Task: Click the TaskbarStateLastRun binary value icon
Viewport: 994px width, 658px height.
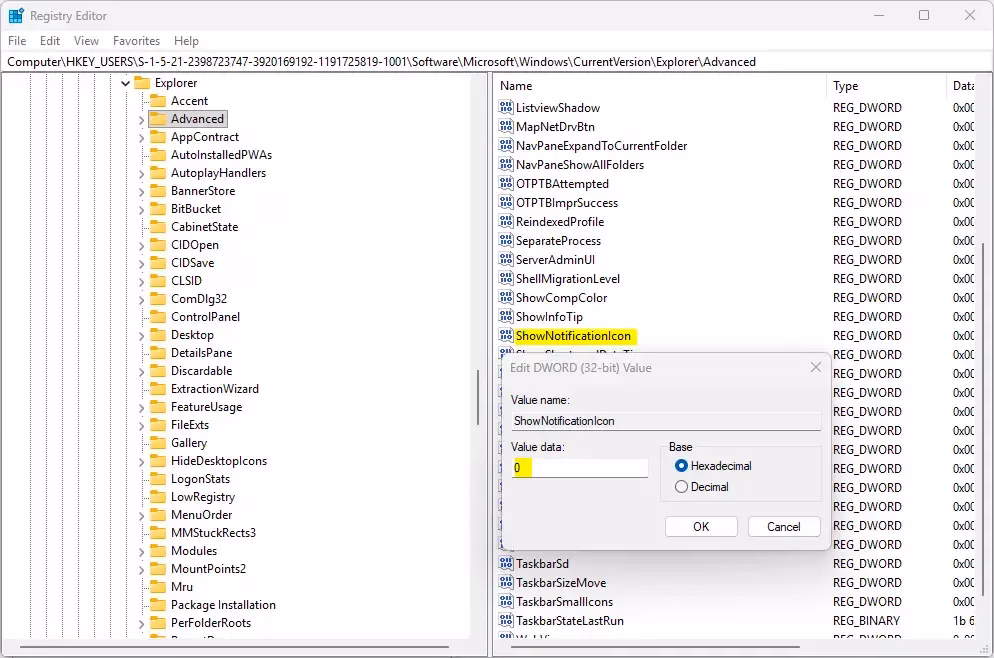Action: (505, 620)
